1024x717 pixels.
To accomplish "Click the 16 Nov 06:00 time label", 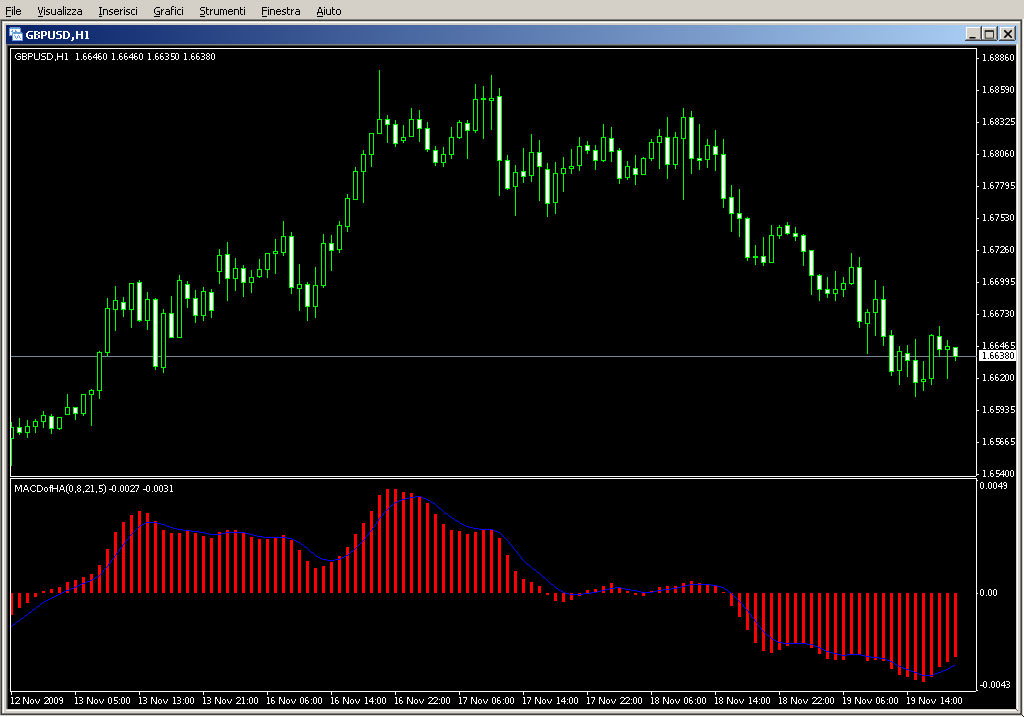I will (x=294, y=701).
